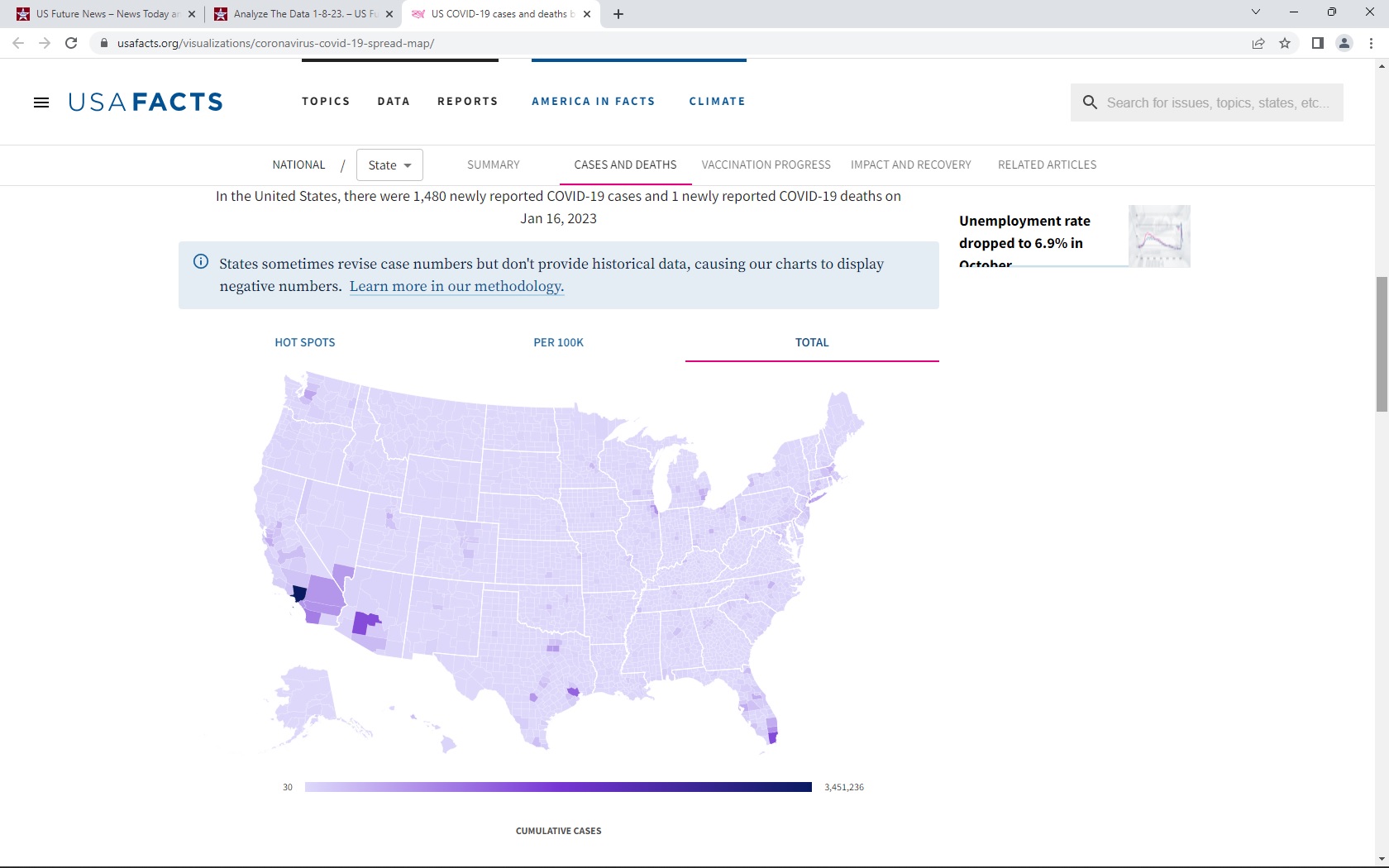This screenshot has width=1389, height=868.
Task: Open a new browser tab
Action: coord(618,14)
